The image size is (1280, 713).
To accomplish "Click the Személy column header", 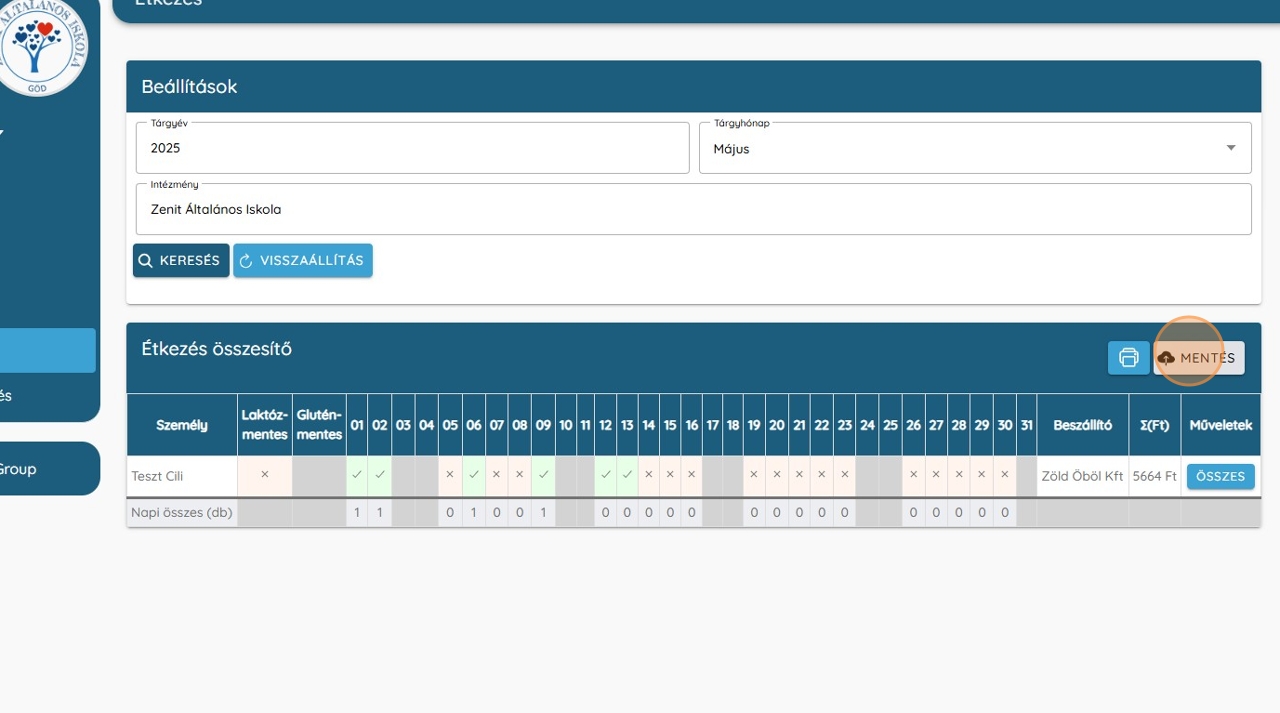I will coord(182,425).
